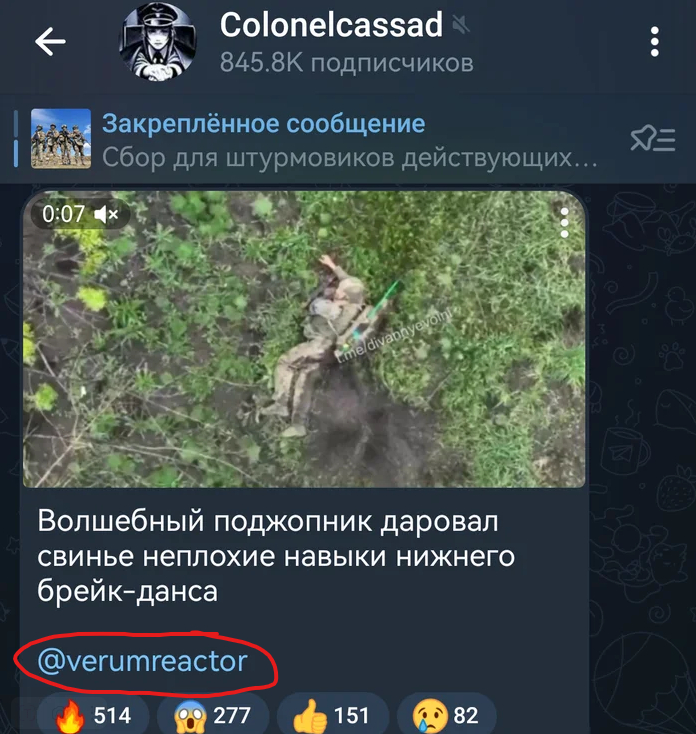Click the muted channel speaker icon
The height and width of the screenshot is (734, 696).
pos(461,24)
